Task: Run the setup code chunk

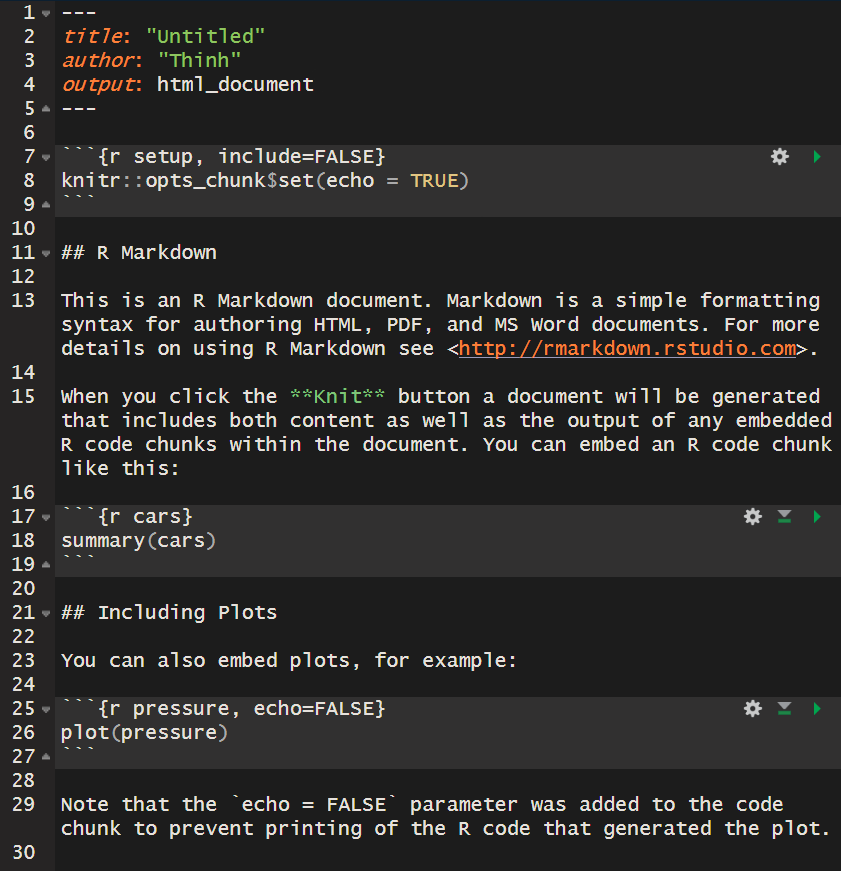Action: pos(817,156)
